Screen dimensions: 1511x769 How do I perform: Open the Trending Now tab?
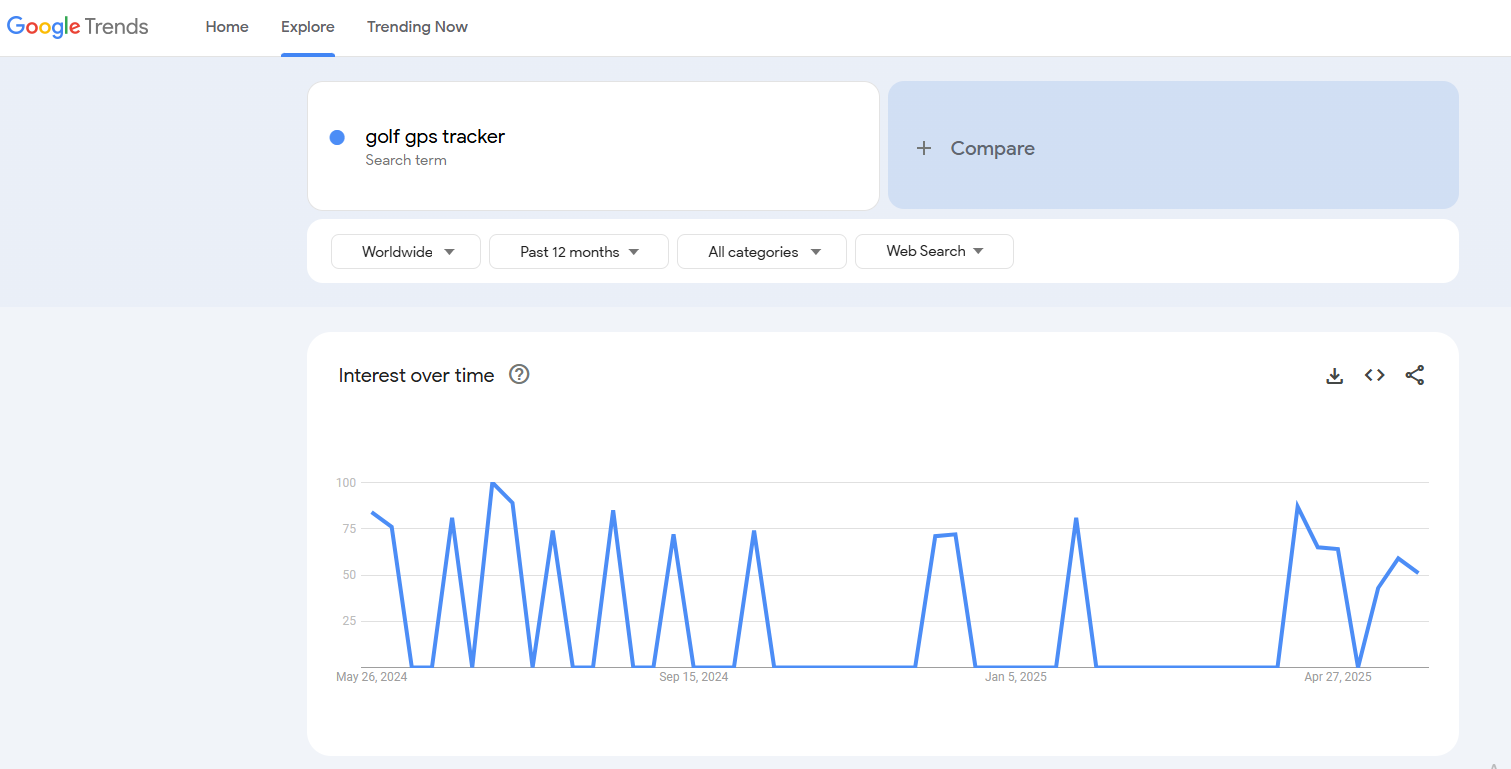(417, 27)
